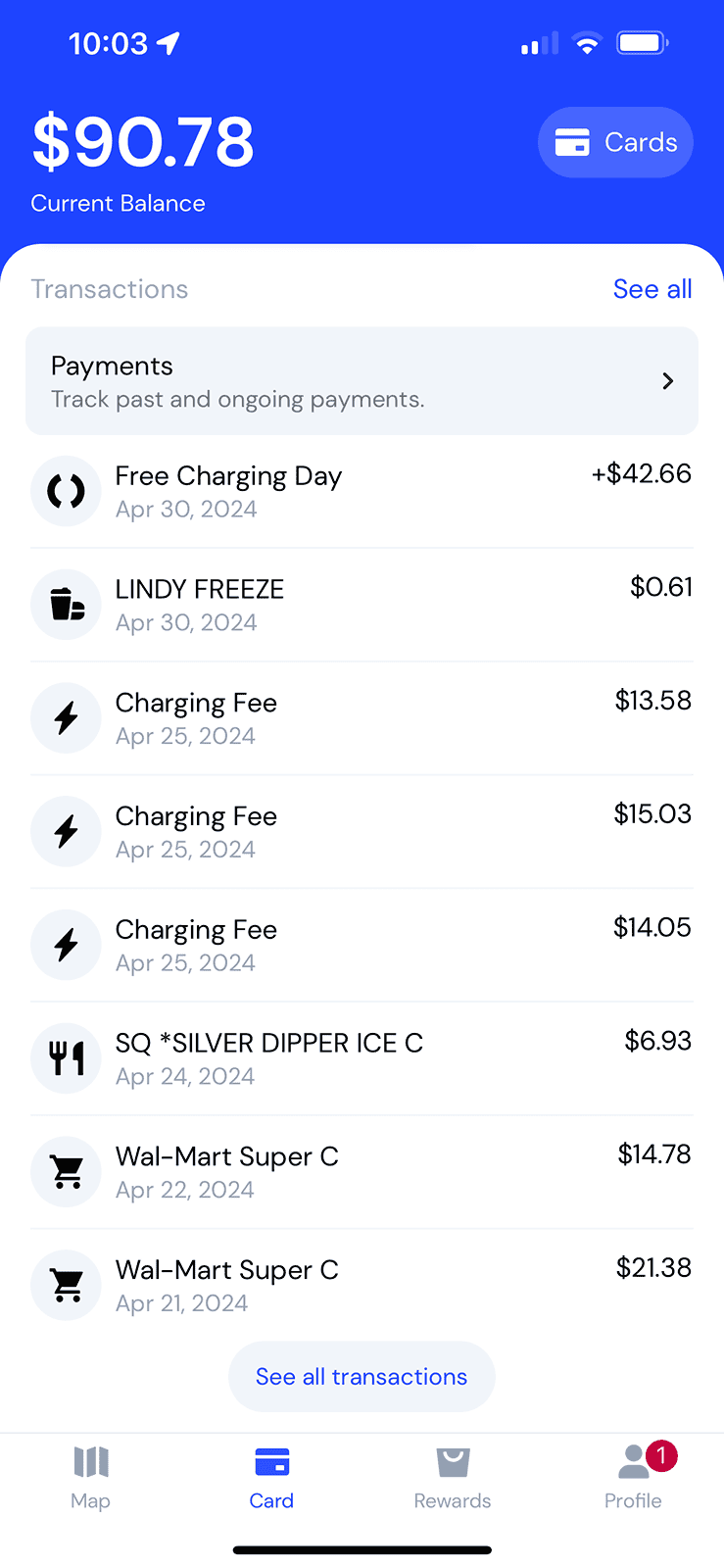724x1568 pixels.
Task: Open the $15.03 Charging Fee transaction
Action: (361, 832)
